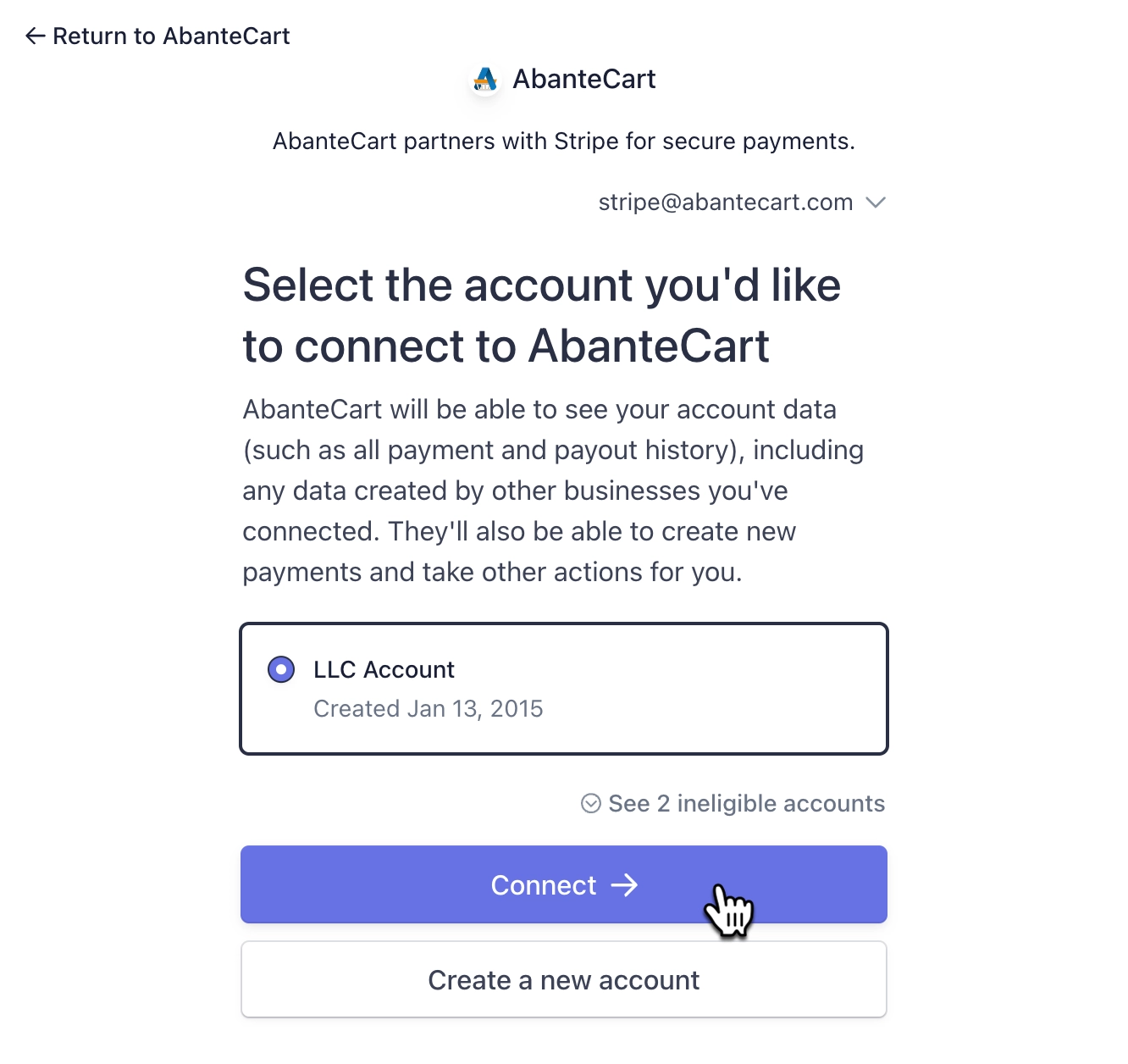The width and height of the screenshot is (1128, 1064).
Task: Click Create a new account button
Action: click(564, 979)
